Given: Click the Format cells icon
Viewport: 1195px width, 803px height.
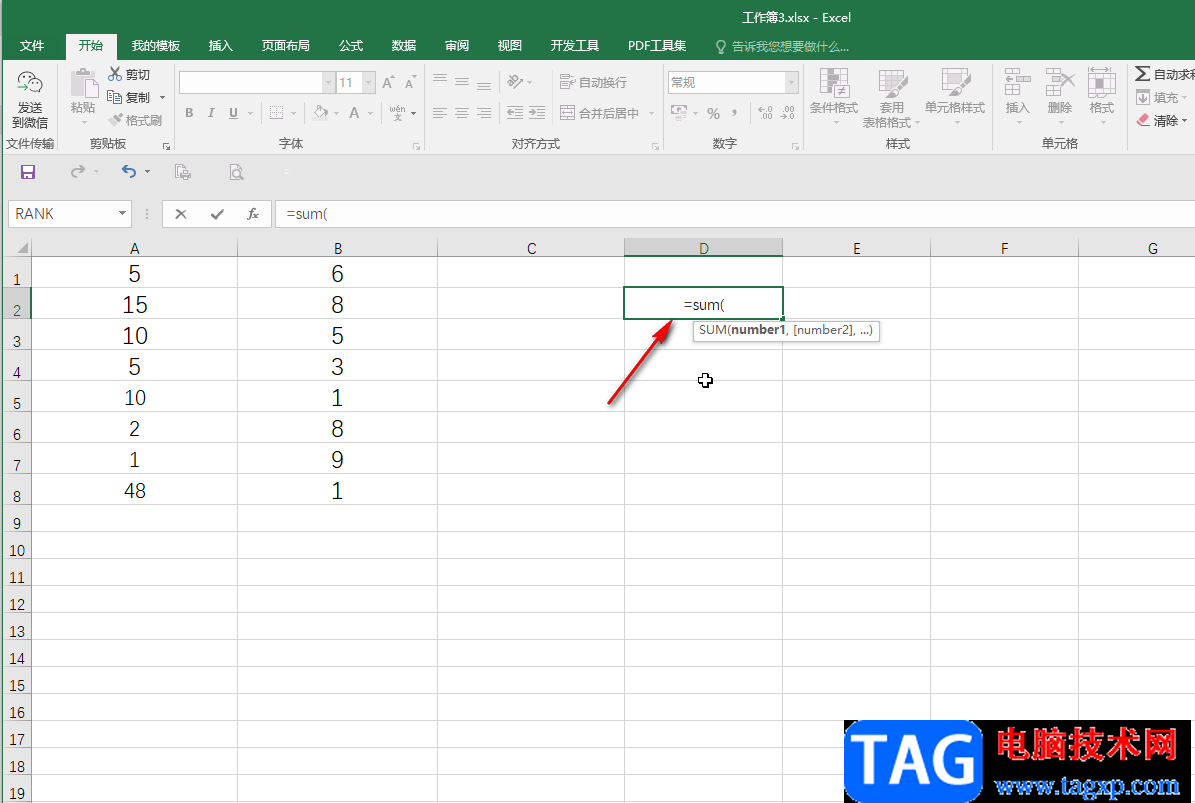Looking at the screenshot, I should (x=1101, y=83).
